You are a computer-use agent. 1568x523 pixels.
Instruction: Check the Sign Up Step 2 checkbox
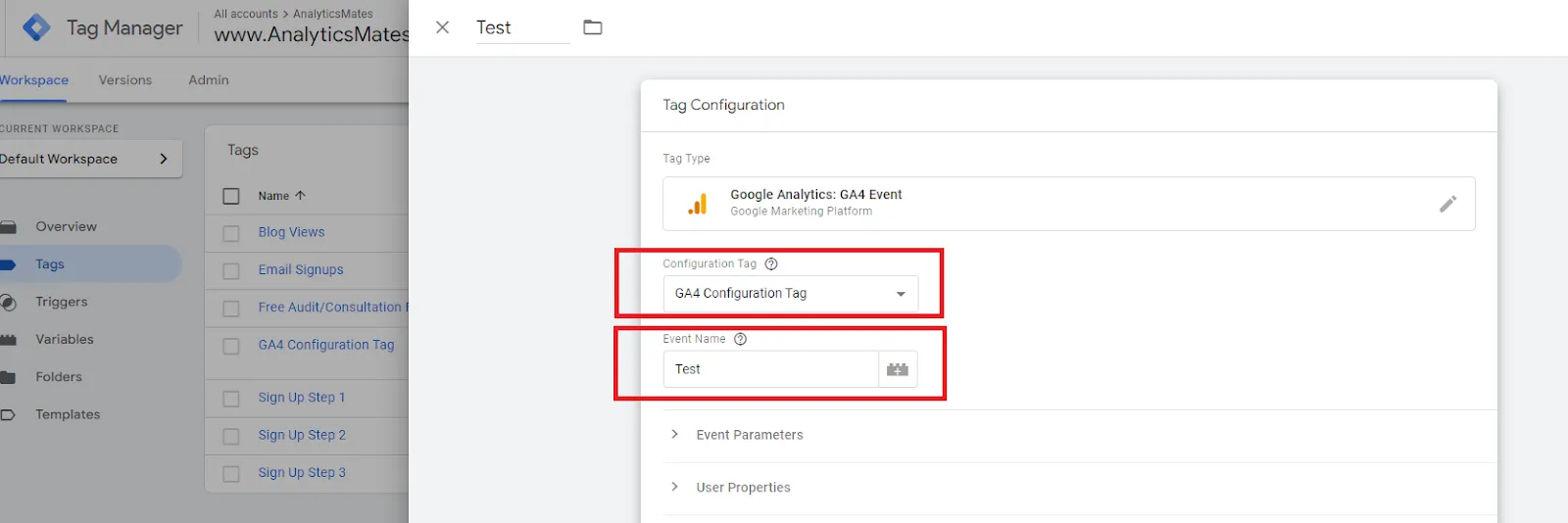231,436
